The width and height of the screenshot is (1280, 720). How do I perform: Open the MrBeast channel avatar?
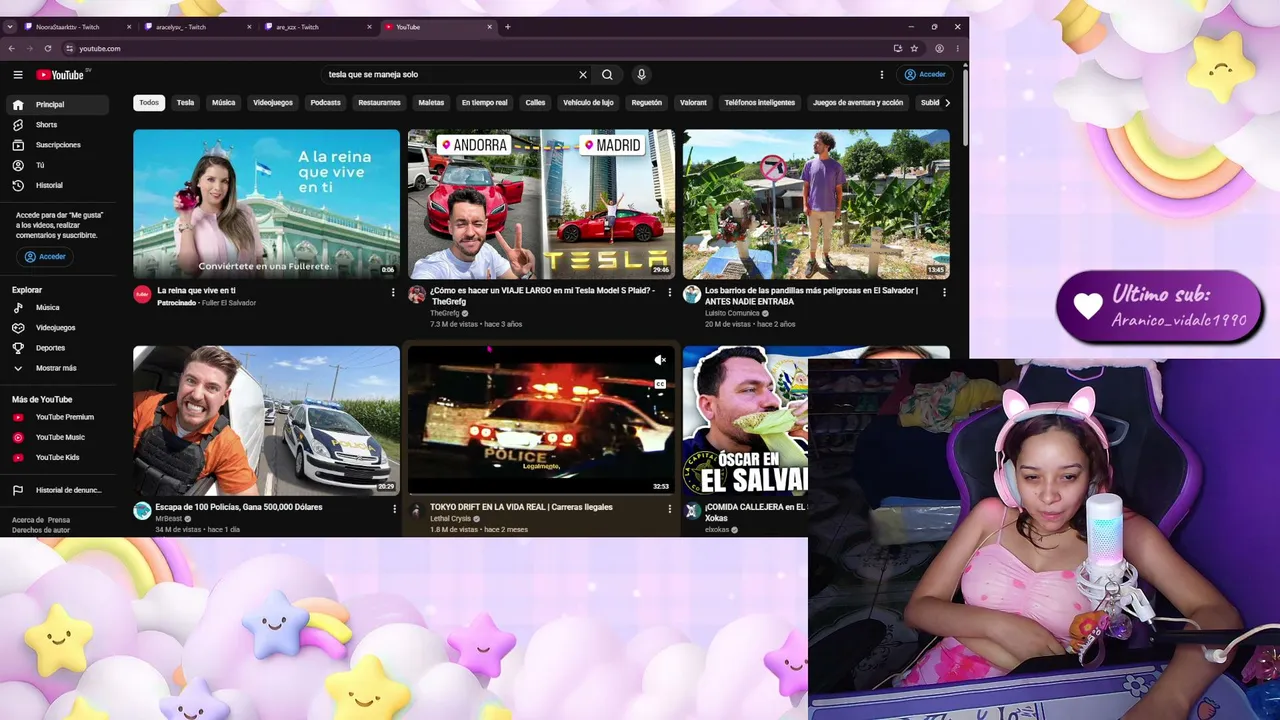142,511
